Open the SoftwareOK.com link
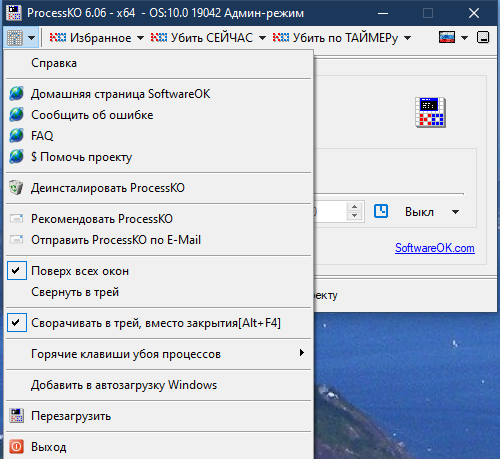Screen dimensions: 500x459 (x=435, y=248)
